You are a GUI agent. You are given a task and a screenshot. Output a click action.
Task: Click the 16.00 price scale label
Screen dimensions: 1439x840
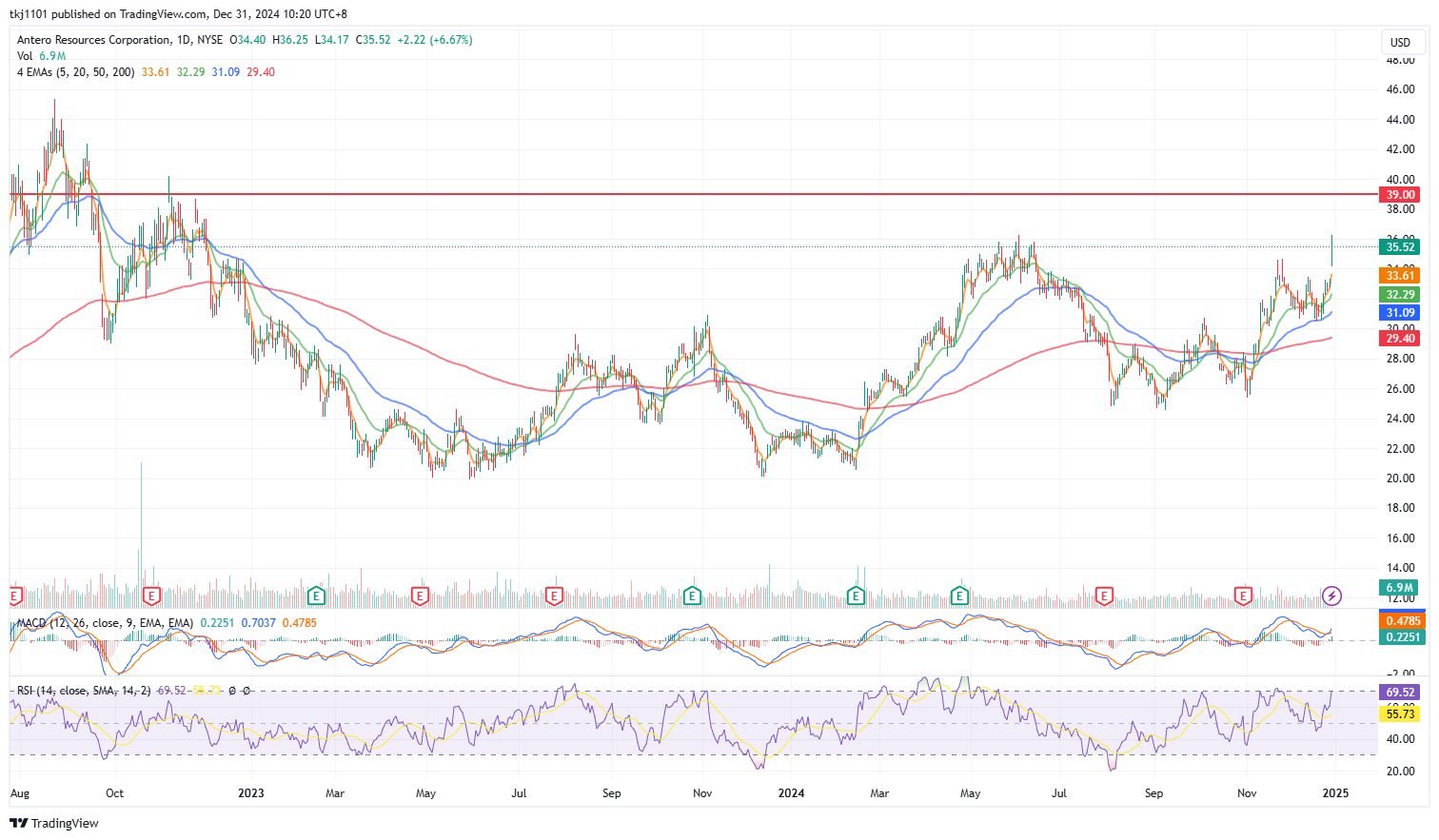click(1400, 538)
